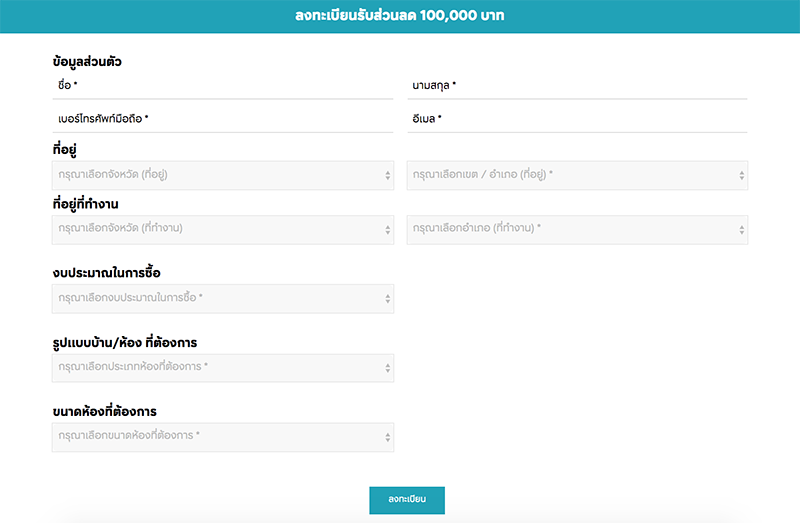Click the arrow icon on home province select
Image resolution: width=800 pixels, height=523 pixels.
click(388, 176)
